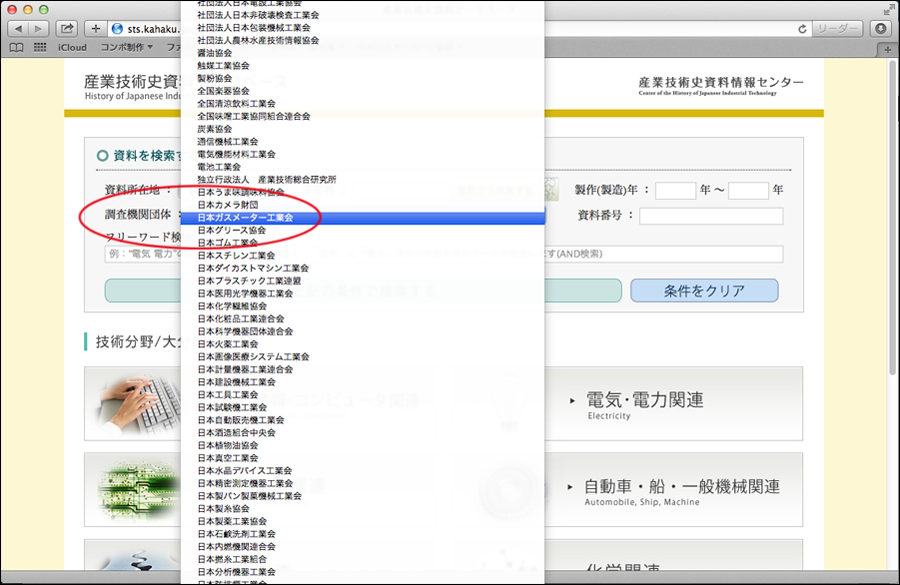The image size is (900, 585).
Task: Go forward with Safari's forward arrow
Action: (38, 29)
